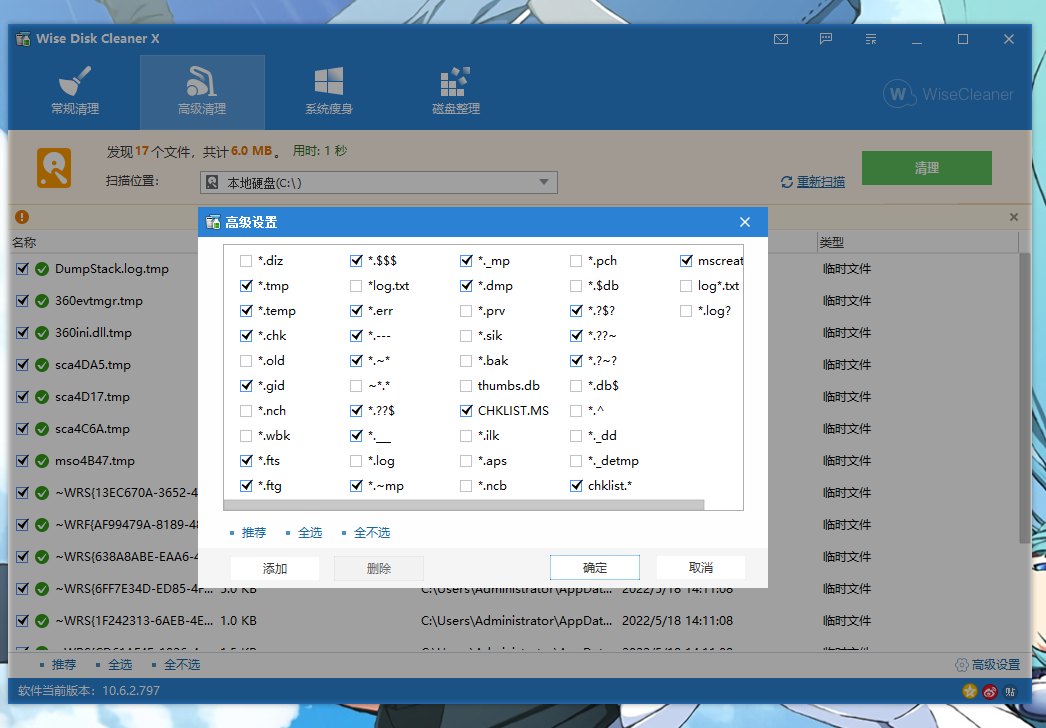Uncheck the 360evtmgr.tmp file row checkbox
This screenshot has height=728, width=1046.
click(22, 301)
